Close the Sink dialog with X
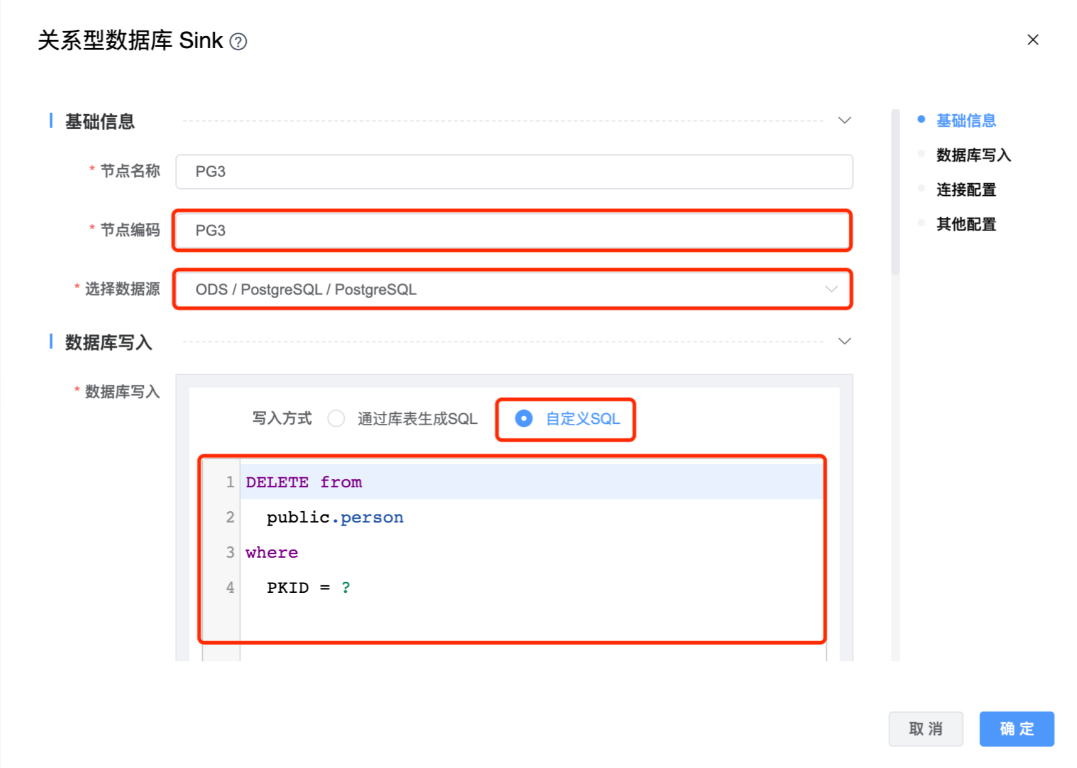The image size is (1077, 768). click(x=1033, y=40)
